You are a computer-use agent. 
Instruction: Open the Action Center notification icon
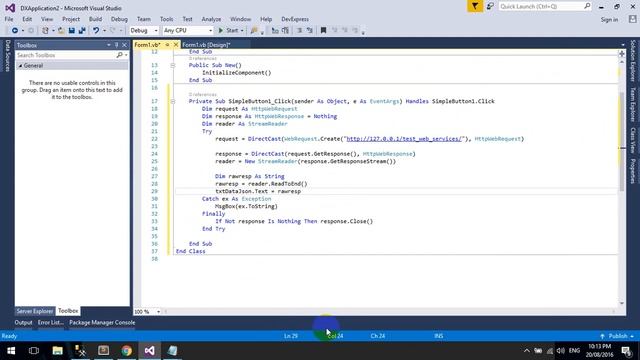click(x=627, y=351)
